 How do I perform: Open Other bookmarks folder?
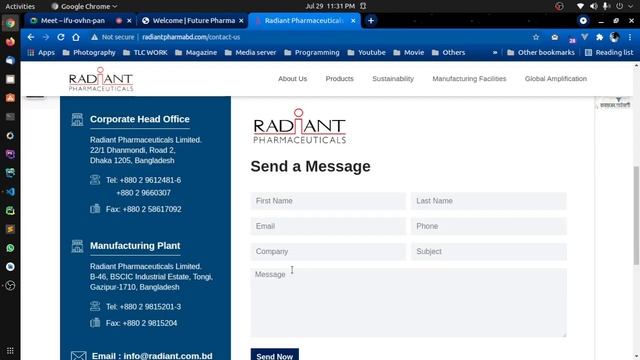pos(541,53)
